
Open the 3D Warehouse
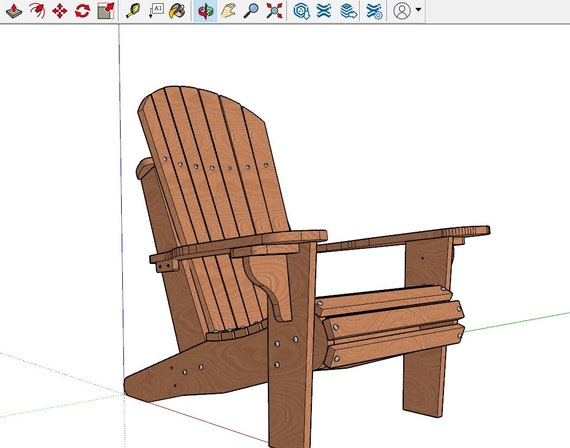[301, 11]
